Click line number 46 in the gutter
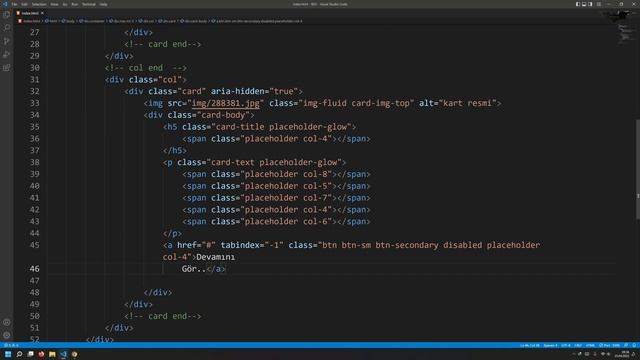640x360 pixels. pyautogui.click(x=34, y=269)
